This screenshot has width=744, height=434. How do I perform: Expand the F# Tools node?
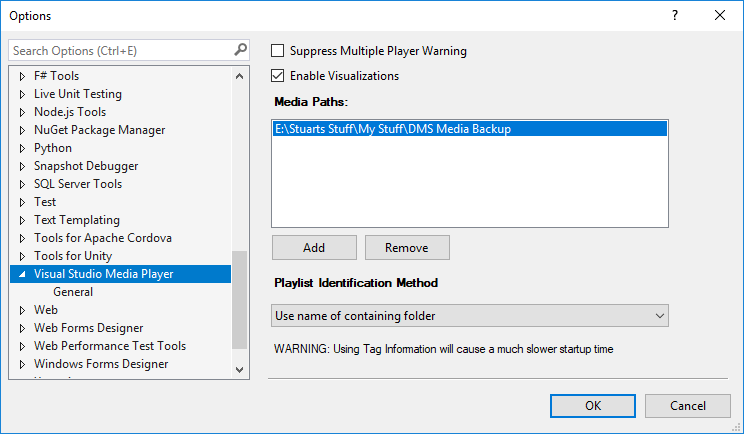click(x=22, y=76)
